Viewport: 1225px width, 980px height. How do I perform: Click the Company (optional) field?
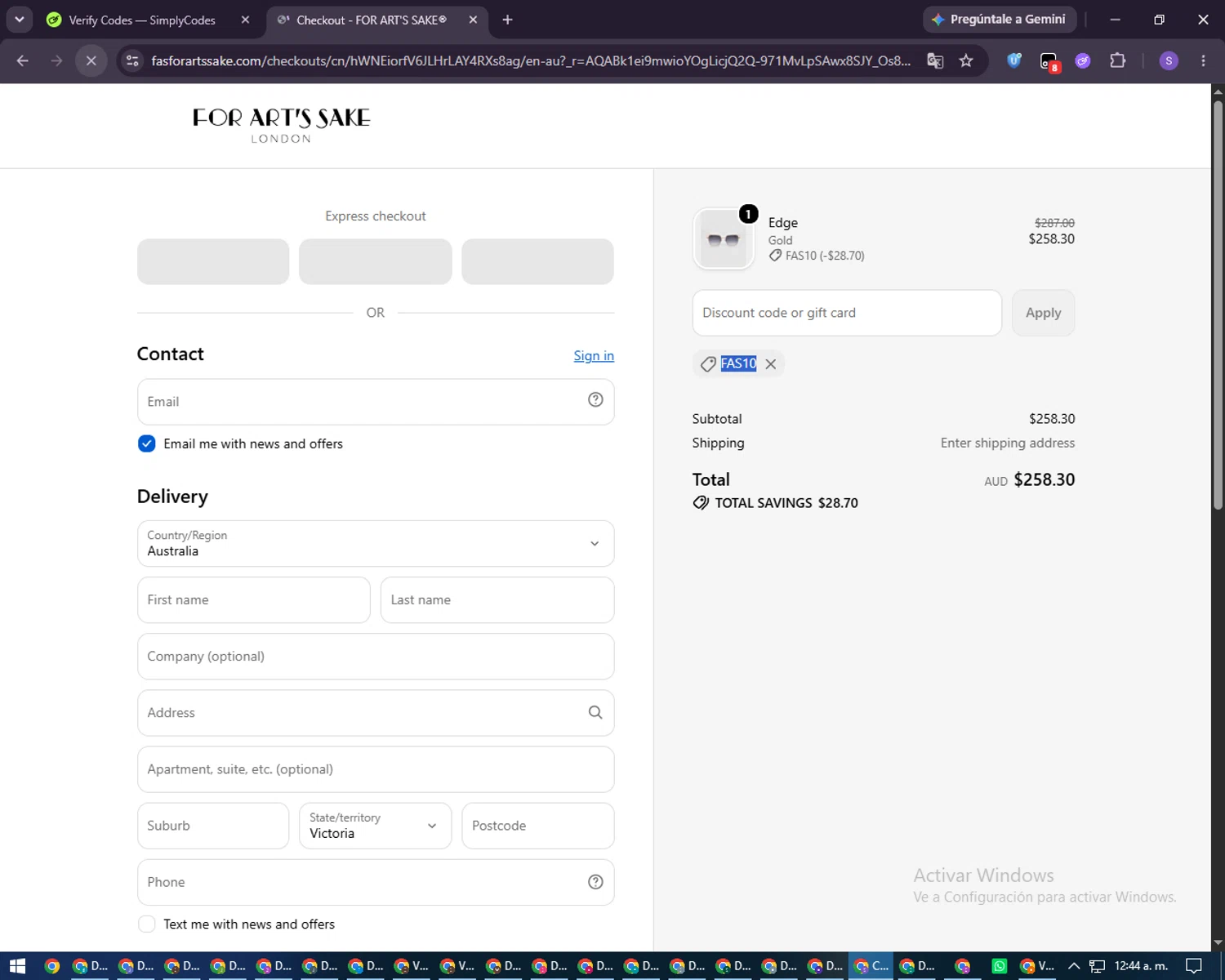[x=376, y=657]
